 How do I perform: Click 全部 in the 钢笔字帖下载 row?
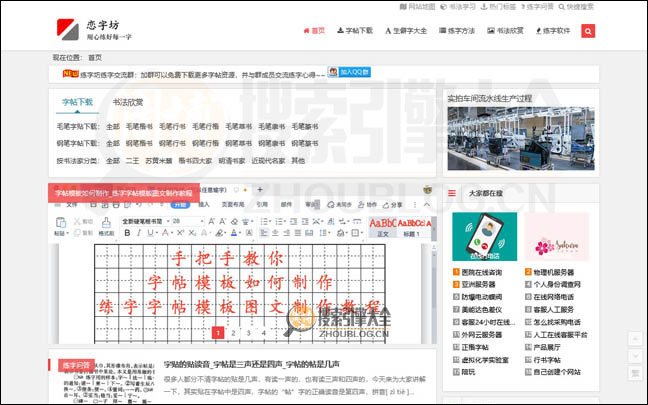113,143
